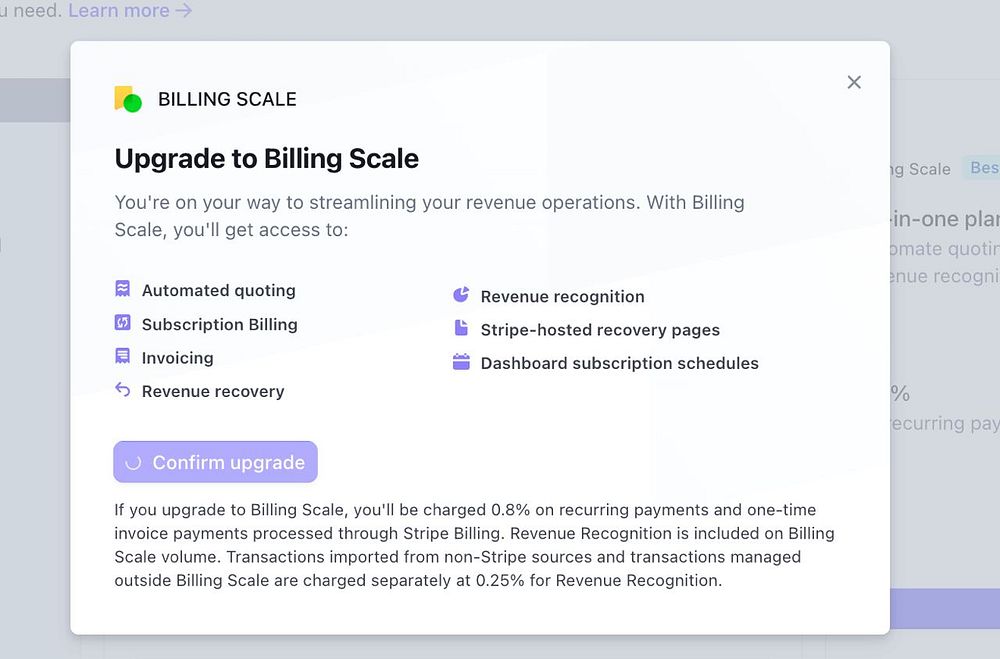
Task: Open the Learn more link
Action: [130, 11]
